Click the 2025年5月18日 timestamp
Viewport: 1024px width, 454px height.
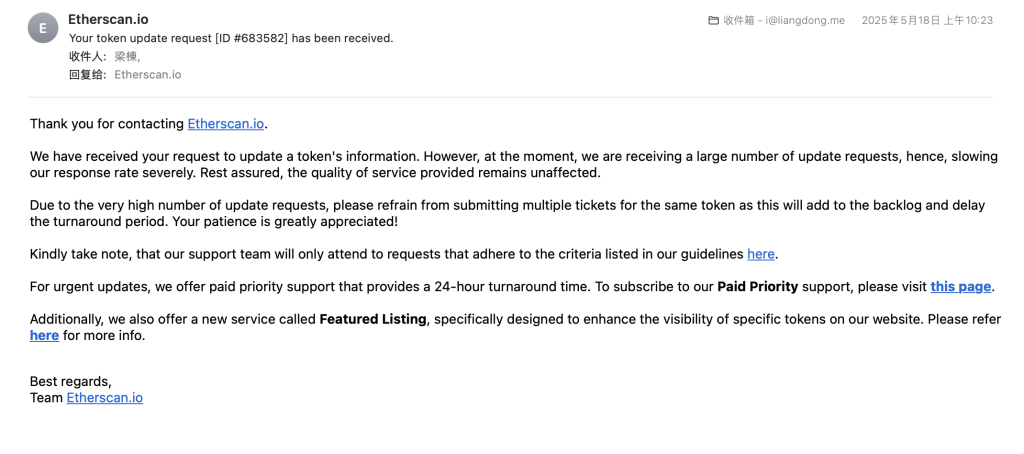pos(927,20)
